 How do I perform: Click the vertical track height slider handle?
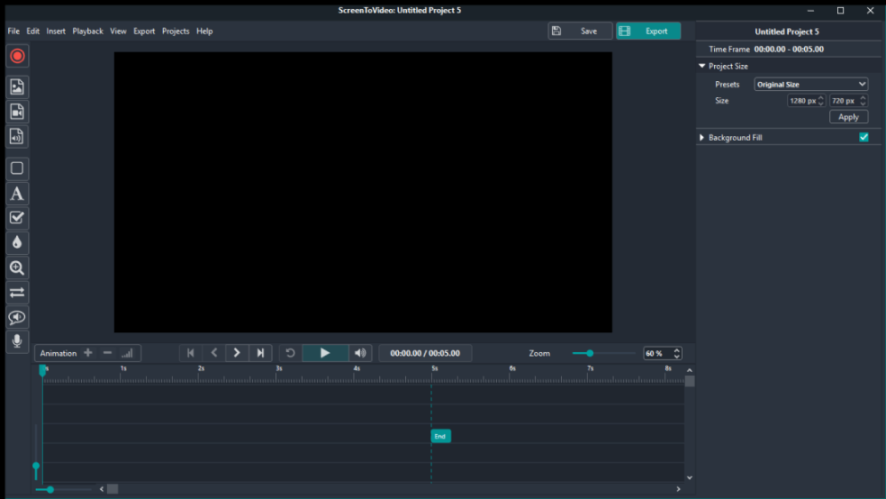point(36,466)
